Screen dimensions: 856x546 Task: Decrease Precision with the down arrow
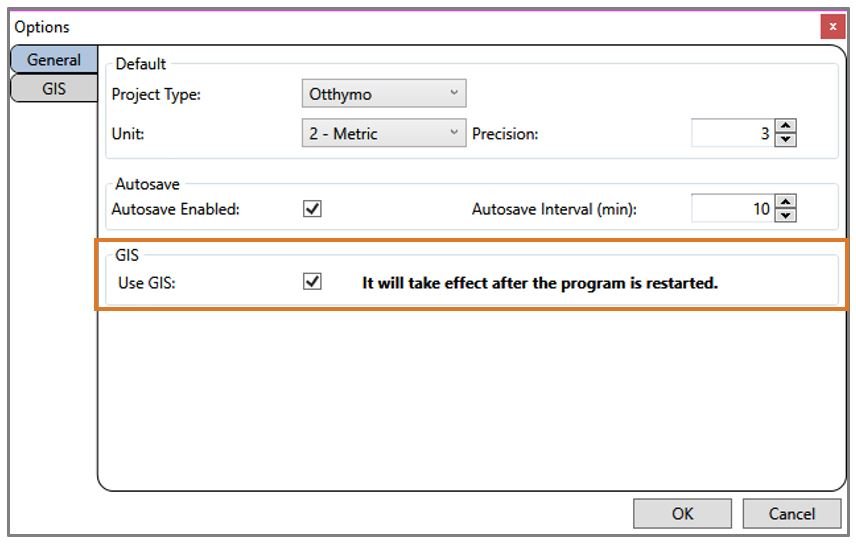786,140
